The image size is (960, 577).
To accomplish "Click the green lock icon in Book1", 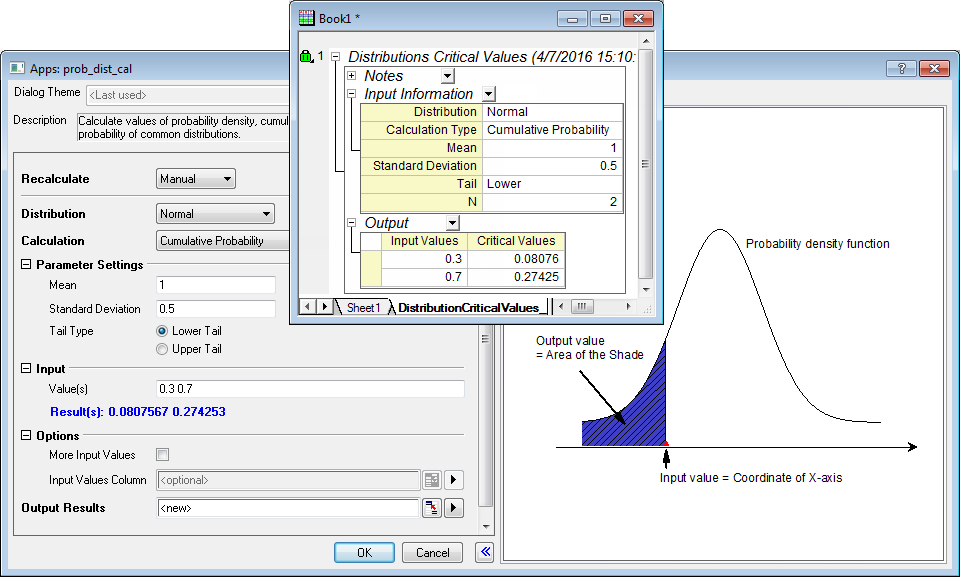I will click(305, 57).
